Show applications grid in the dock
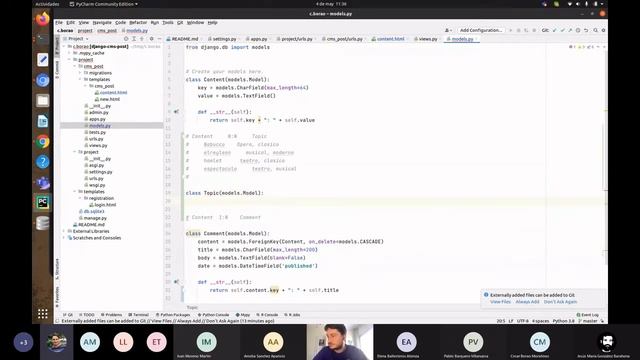The height and width of the screenshot is (360, 640). coord(43,313)
